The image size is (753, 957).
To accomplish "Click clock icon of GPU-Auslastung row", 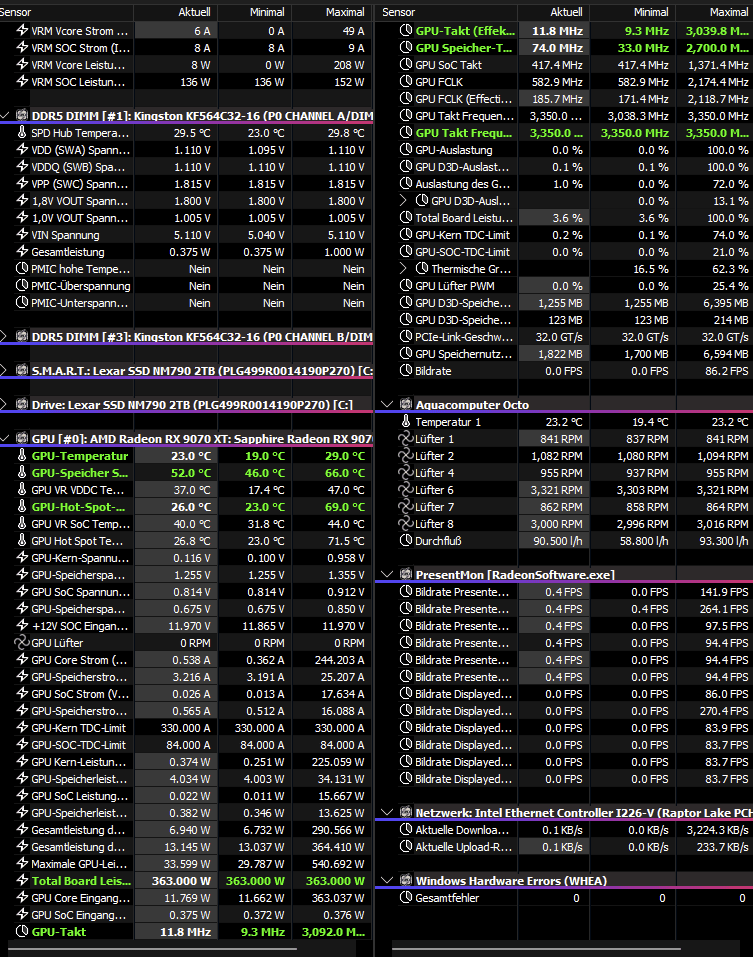I will pos(406,150).
